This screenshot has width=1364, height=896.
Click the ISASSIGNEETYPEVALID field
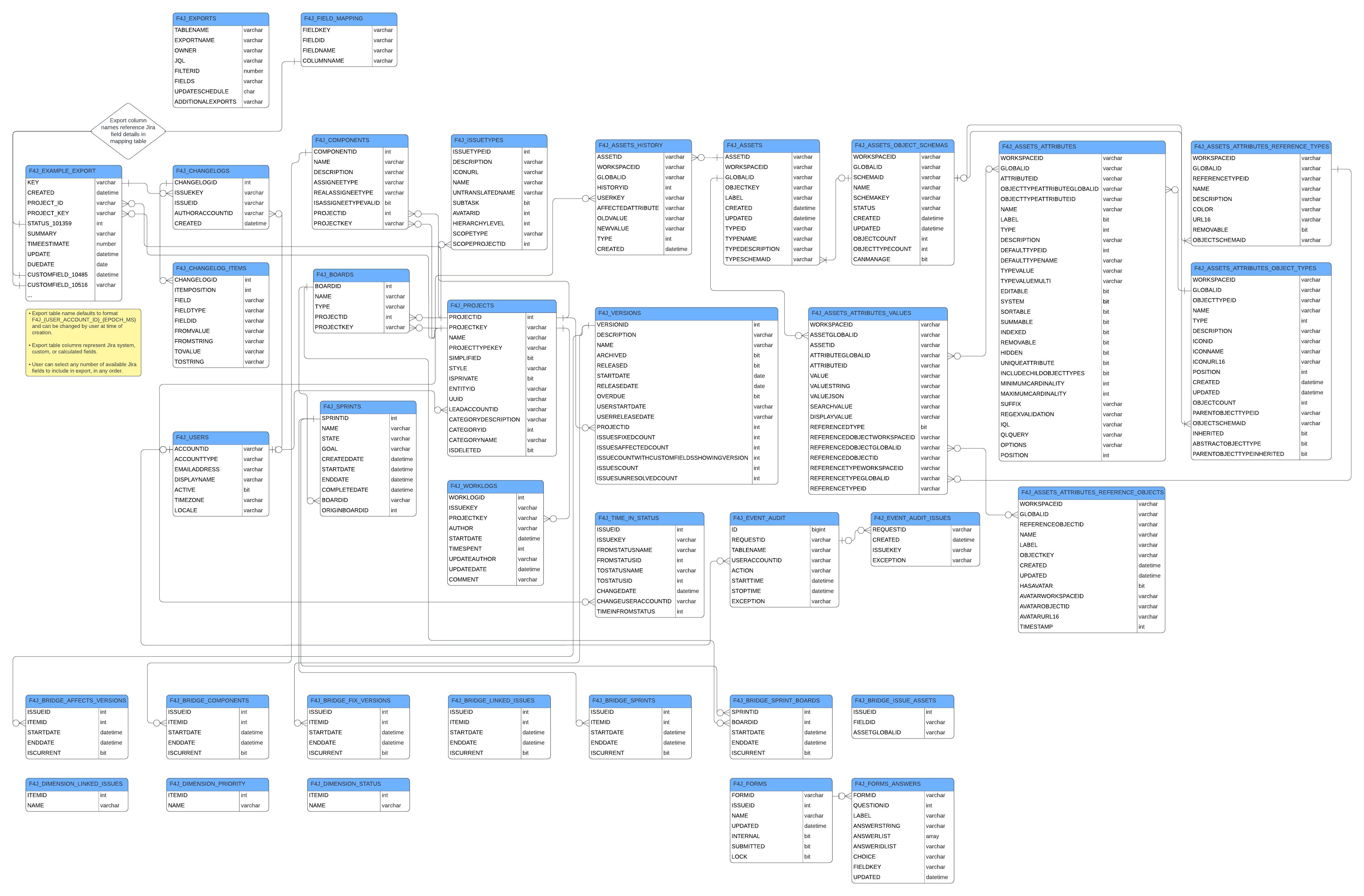[x=360, y=203]
